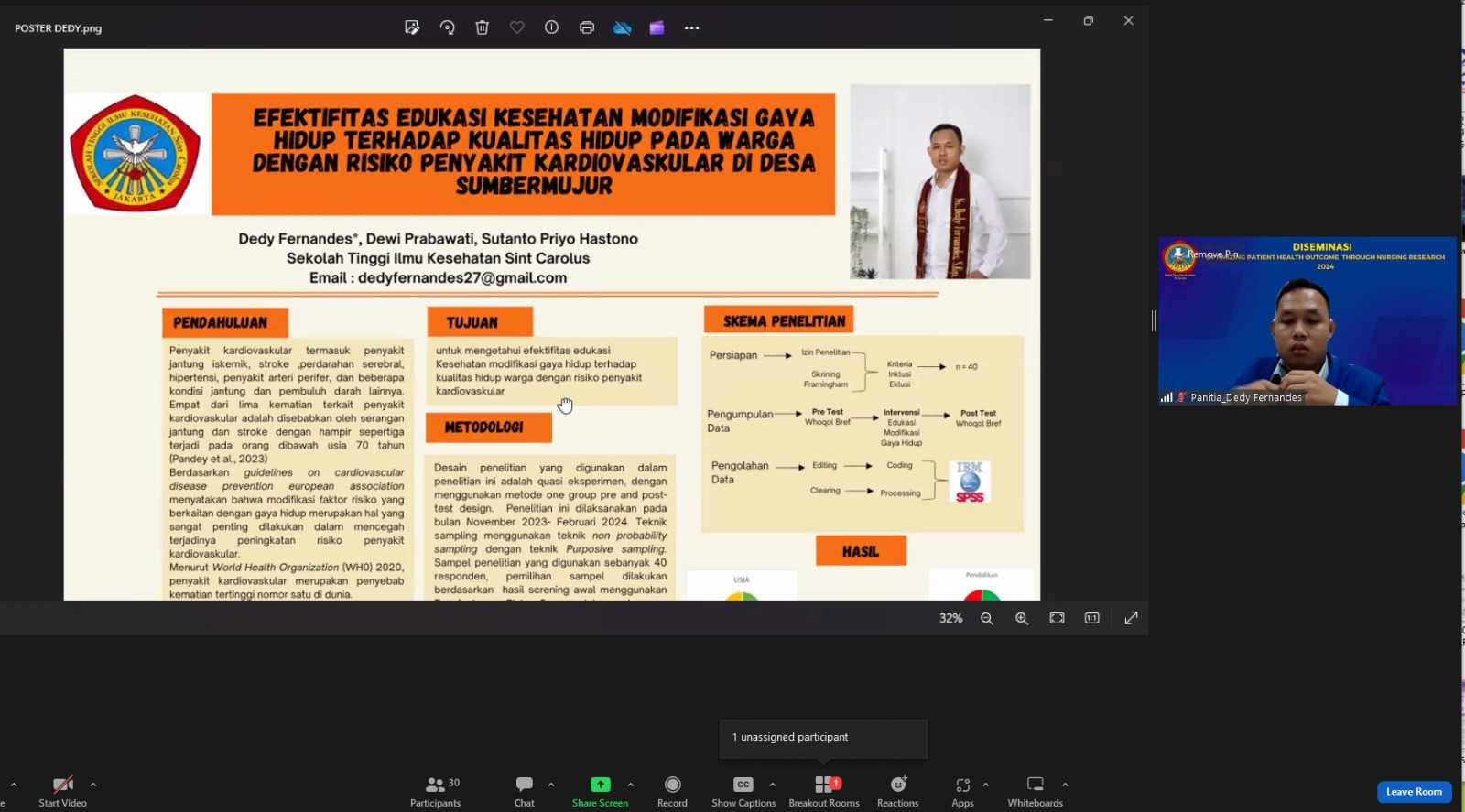Open the chevron next to Share Screen
The image size is (1465, 812).
point(631,785)
